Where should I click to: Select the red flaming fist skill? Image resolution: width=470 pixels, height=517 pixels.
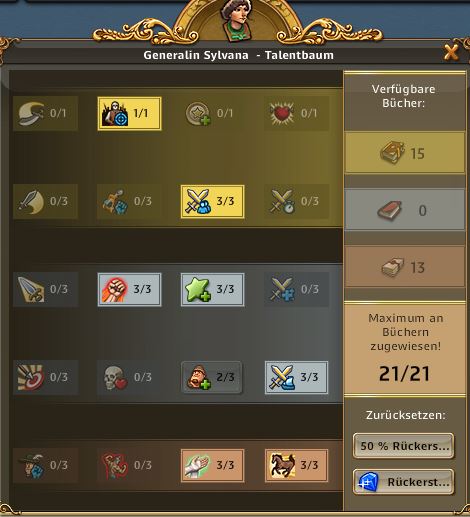129,290
